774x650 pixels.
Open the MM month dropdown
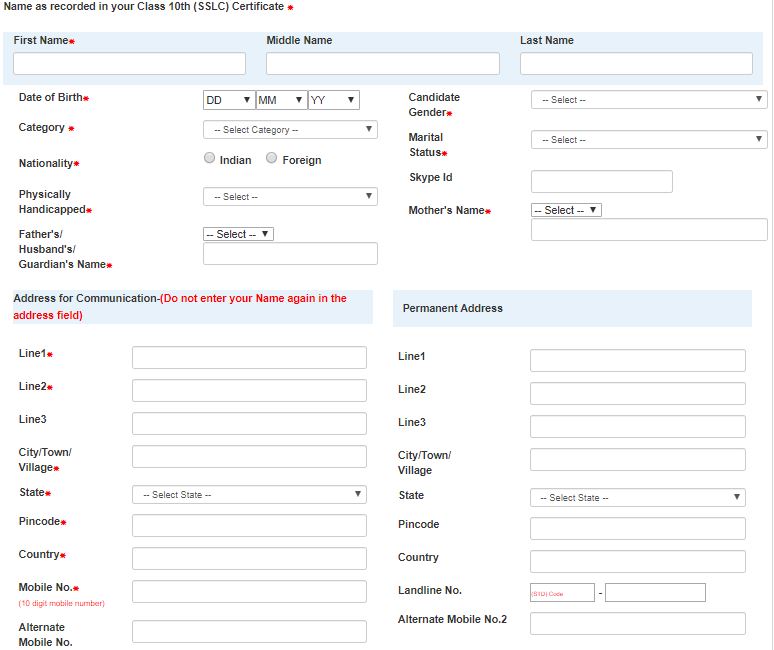click(280, 100)
